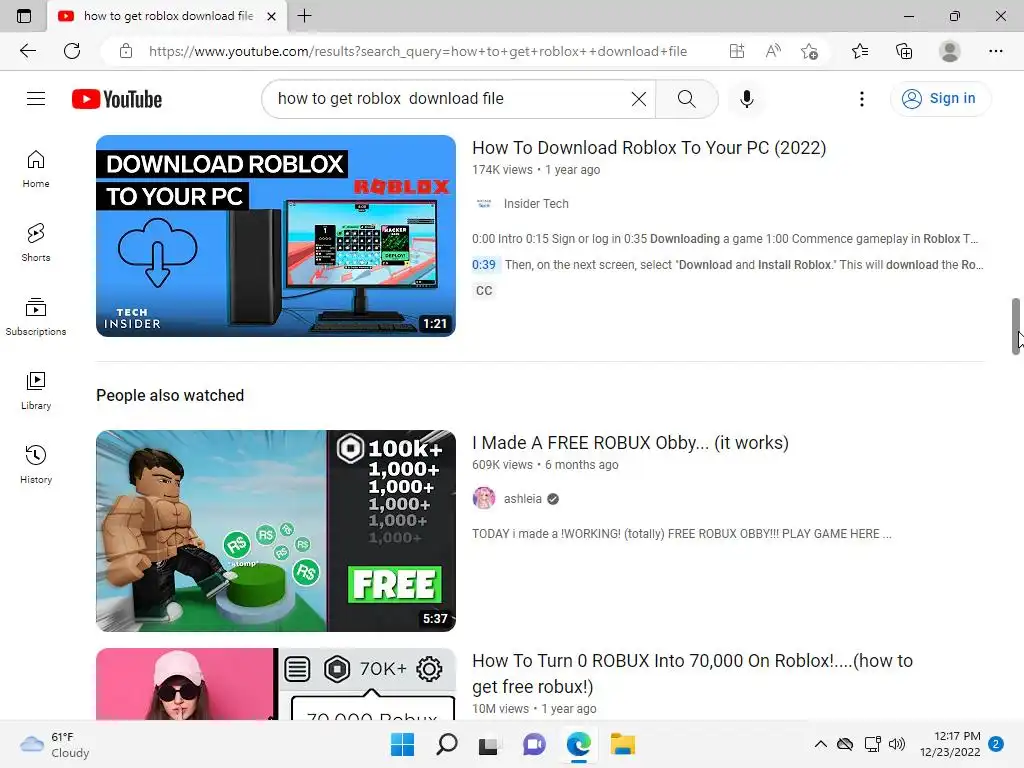Click the magnifier search button
This screenshot has width=1024, height=768.
pos(686,99)
